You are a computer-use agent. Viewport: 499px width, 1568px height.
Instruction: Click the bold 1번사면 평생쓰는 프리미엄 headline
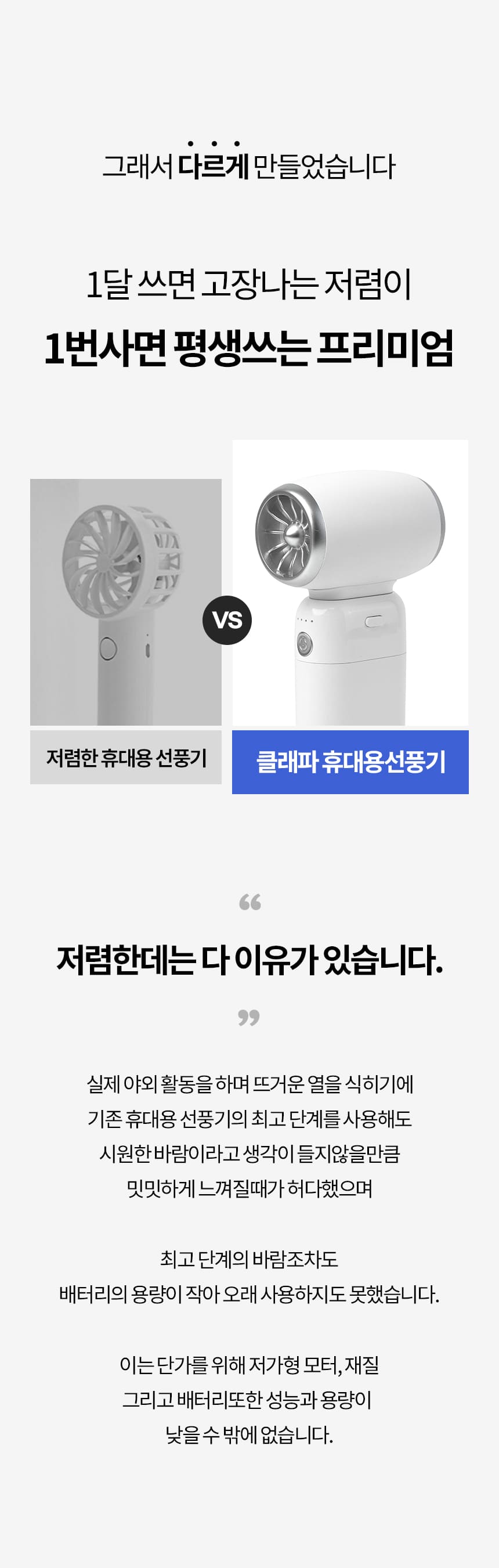(249, 348)
